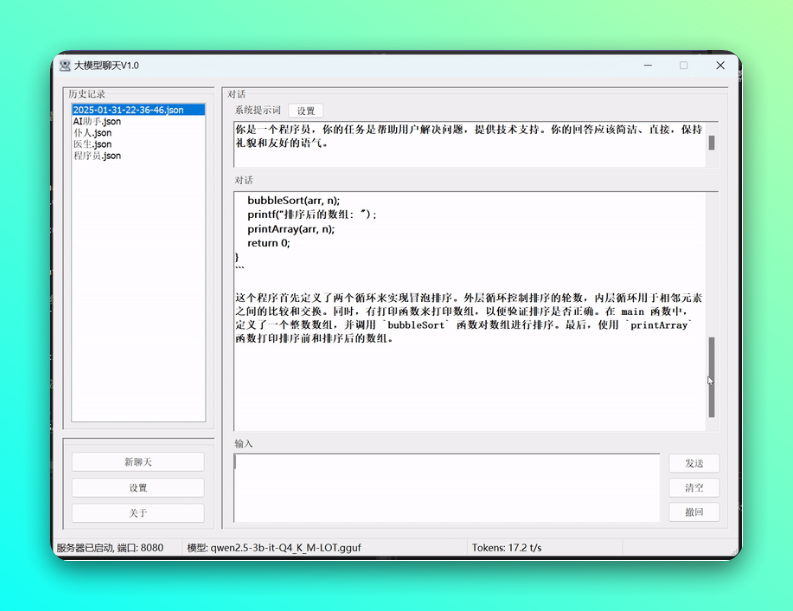Select the 2025-01-31-22-36-46.json history entry

(138, 110)
